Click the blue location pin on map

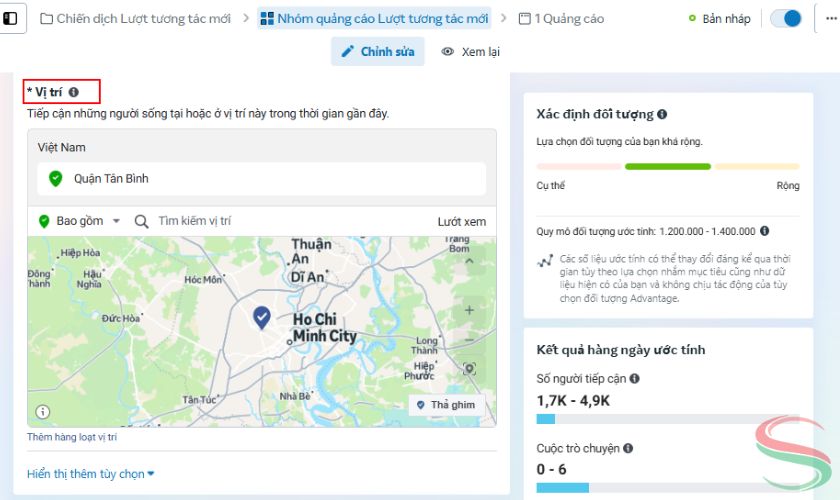(261, 318)
